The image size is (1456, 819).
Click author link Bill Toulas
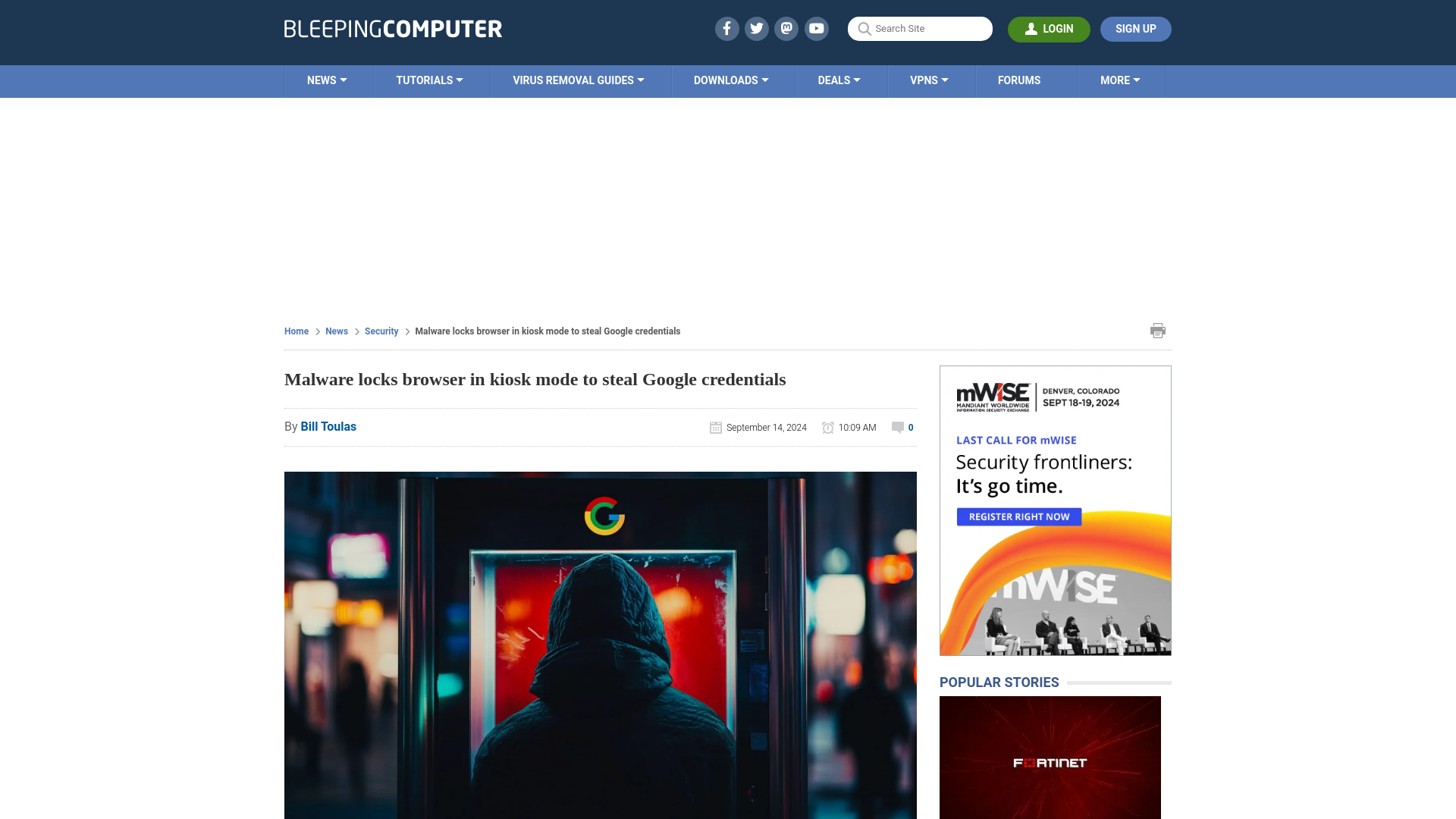(328, 426)
